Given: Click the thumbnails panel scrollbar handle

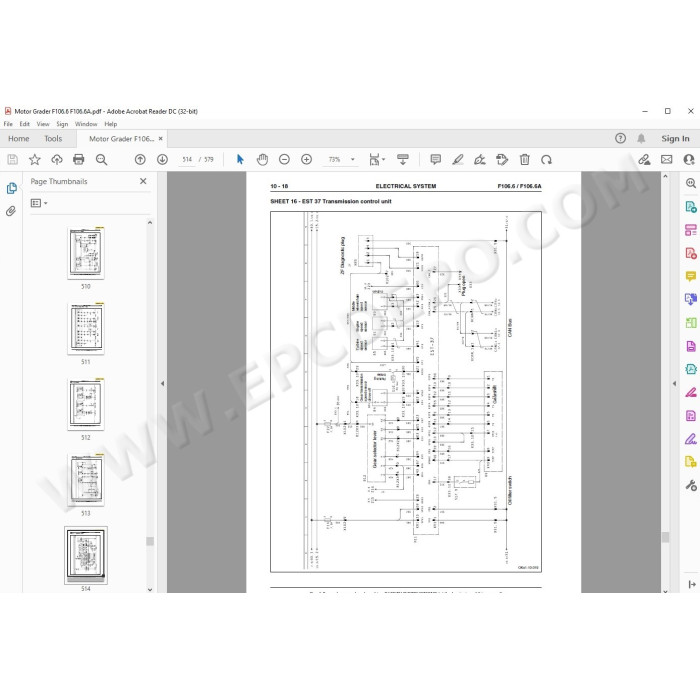Looking at the screenshot, I should click(150, 541).
